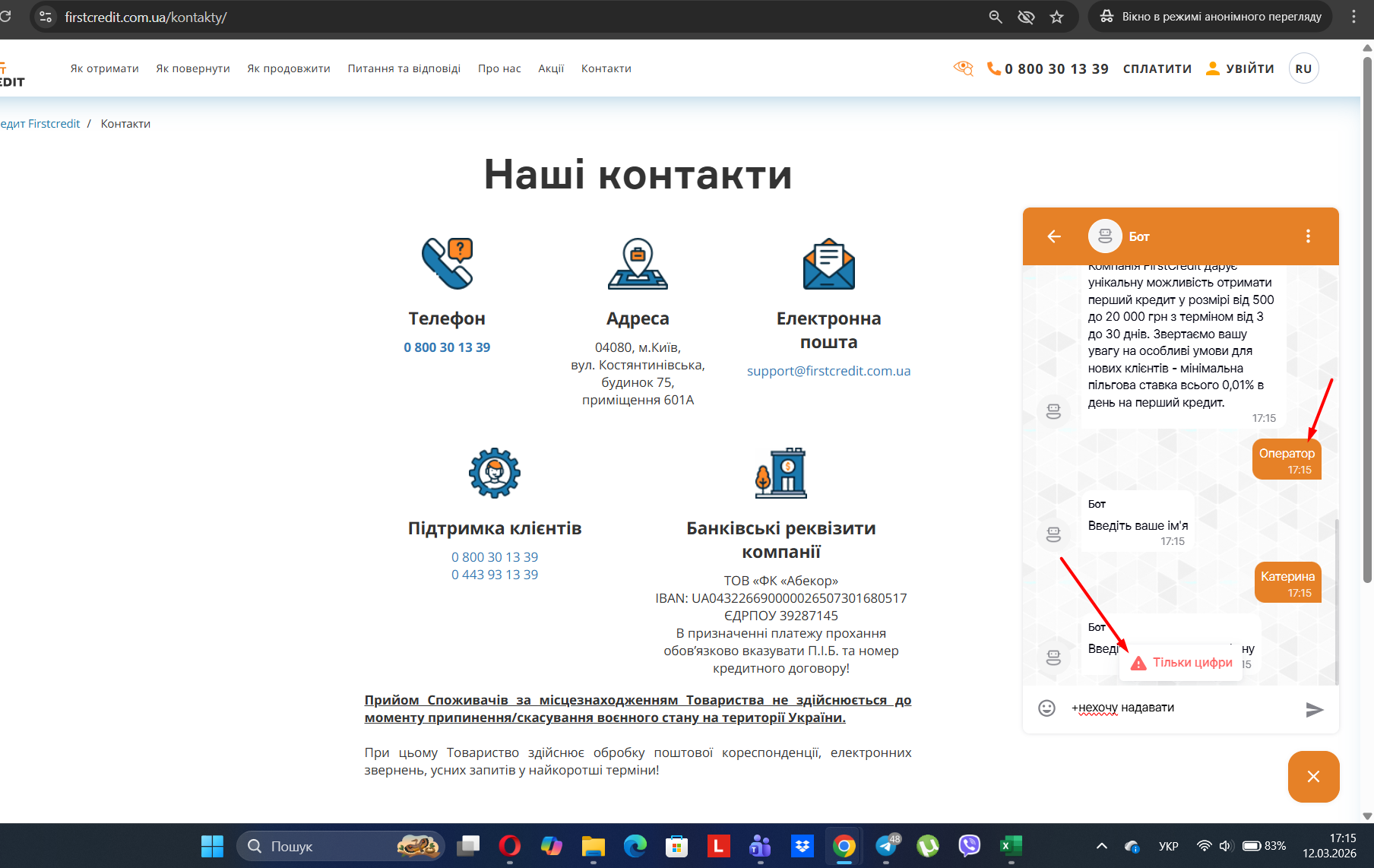This screenshot has width=1374, height=868.
Task: Click the phone link under Телефон heading
Action: point(447,347)
